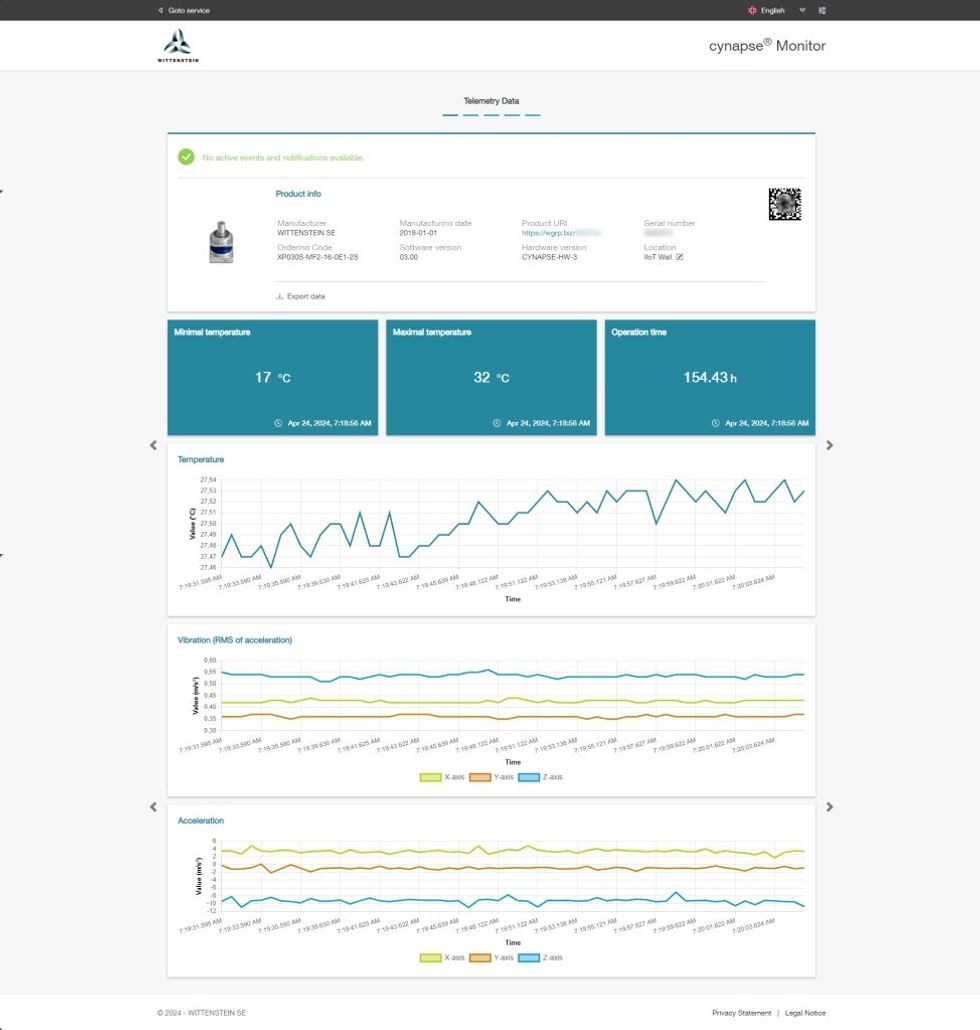The height and width of the screenshot is (1030, 980).
Task: Click the settings icon in the top bar
Action: 822,10
